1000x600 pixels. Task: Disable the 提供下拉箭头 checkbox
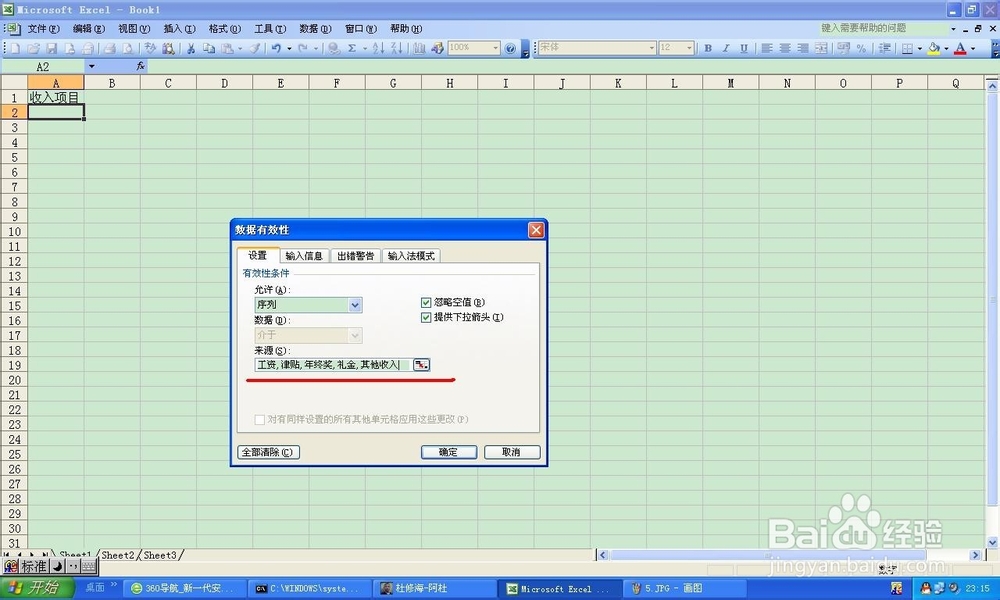427,317
